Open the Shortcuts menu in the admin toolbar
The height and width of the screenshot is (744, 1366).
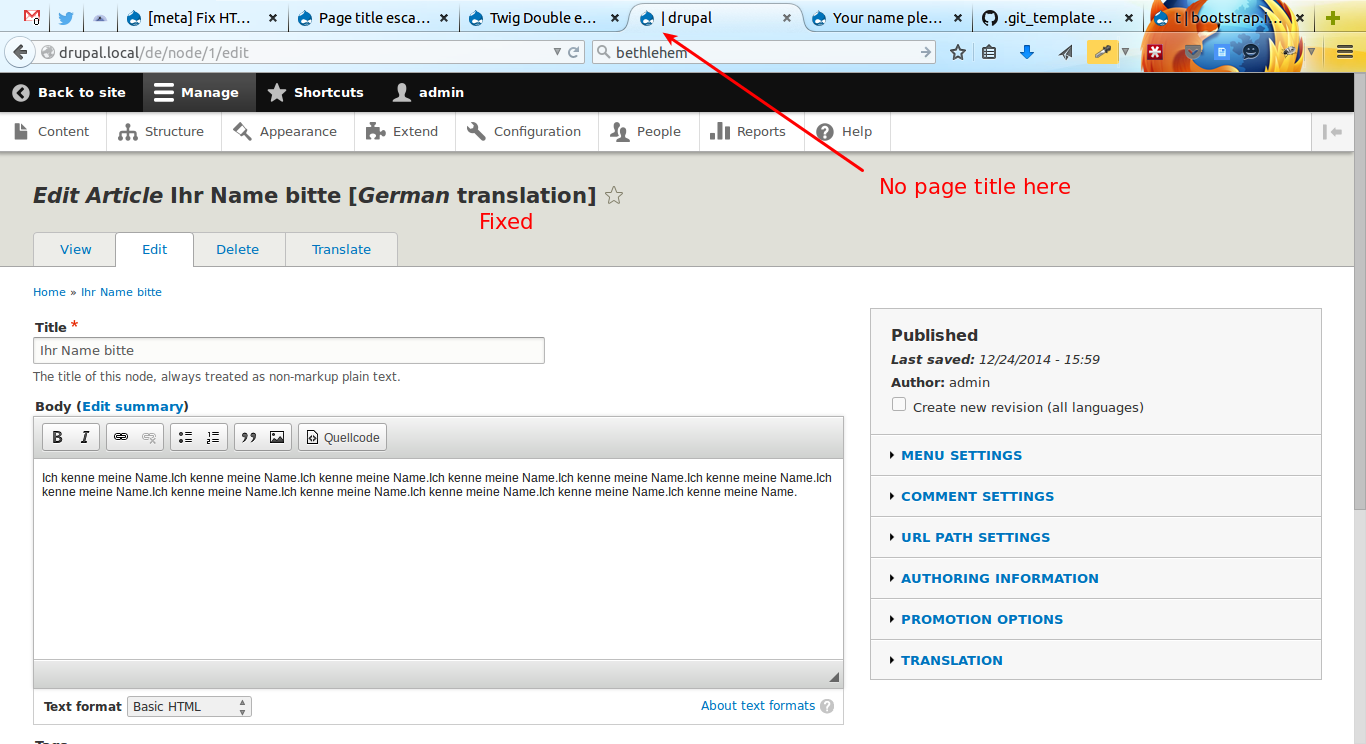[315, 92]
